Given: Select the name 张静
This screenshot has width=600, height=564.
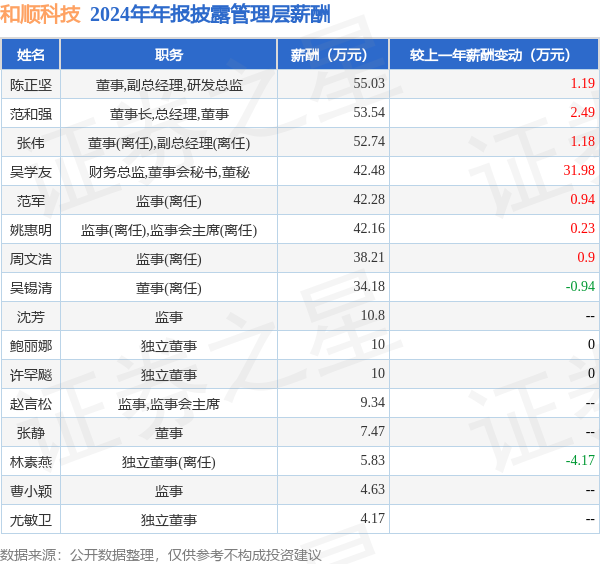Looking at the screenshot, I should (31, 433).
